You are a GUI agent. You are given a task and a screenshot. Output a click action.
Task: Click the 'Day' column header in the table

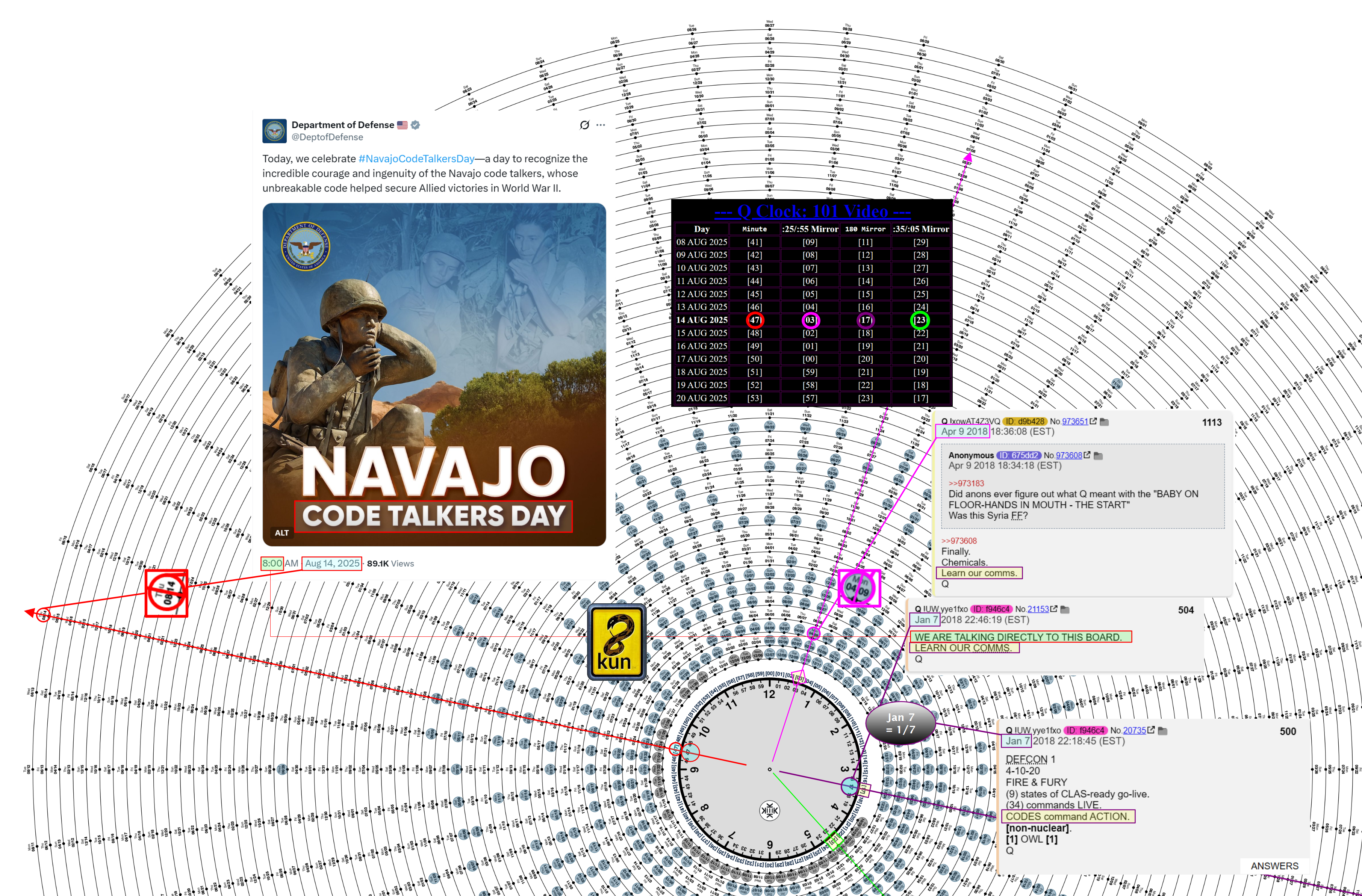(x=702, y=229)
